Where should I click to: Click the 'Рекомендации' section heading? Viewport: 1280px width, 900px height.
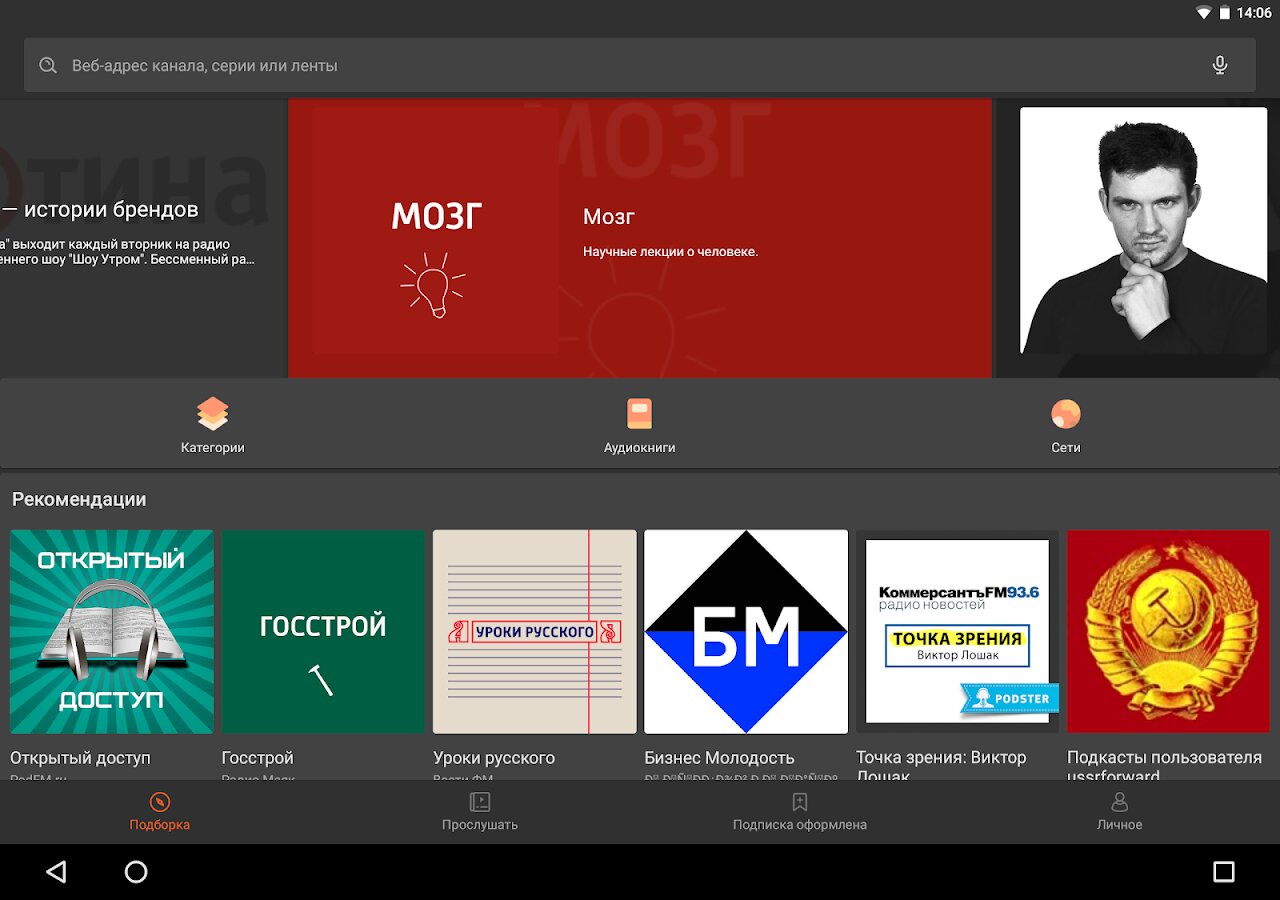click(x=79, y=499)
